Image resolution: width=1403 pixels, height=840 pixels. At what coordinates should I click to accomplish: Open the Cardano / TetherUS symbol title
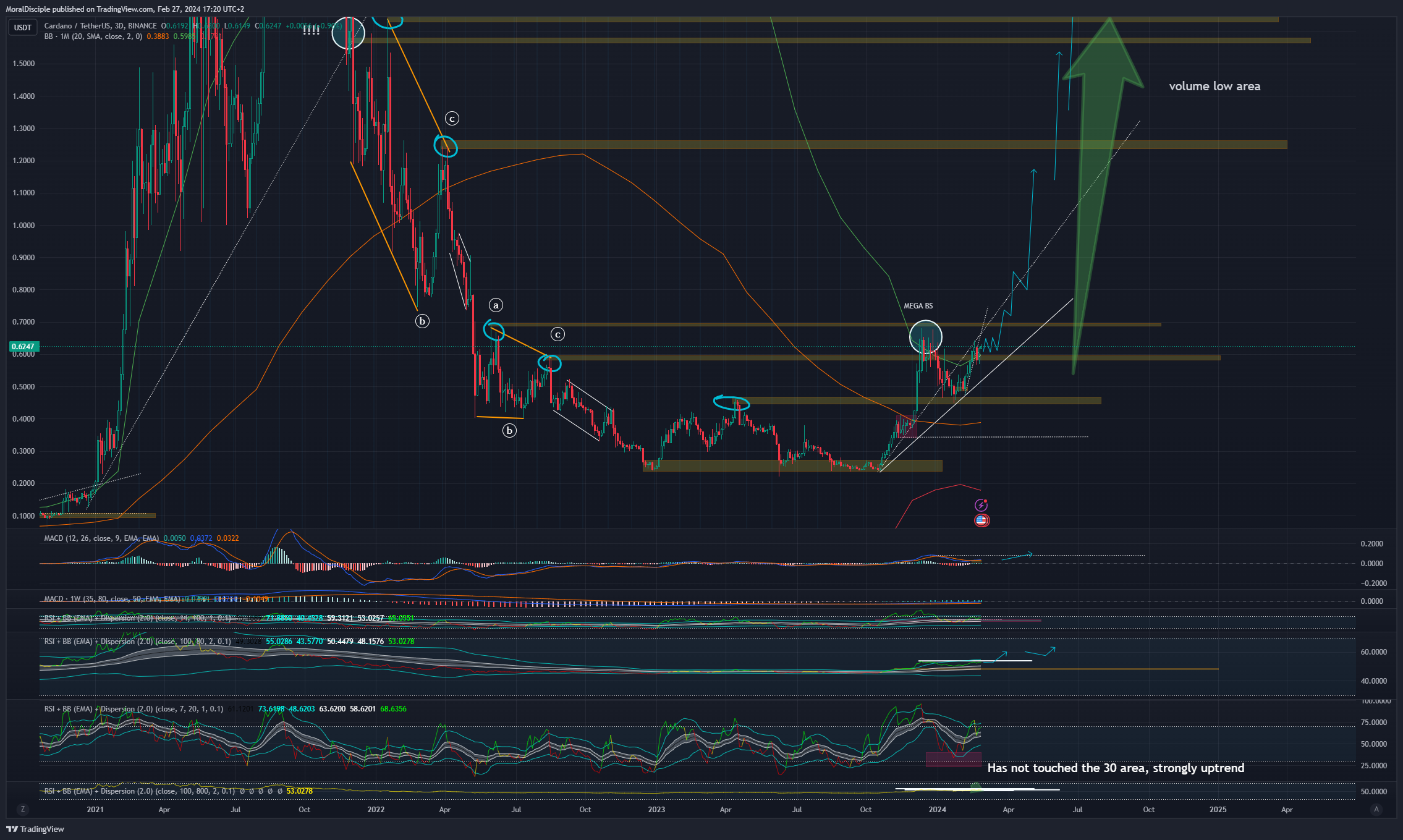[100, 26]
